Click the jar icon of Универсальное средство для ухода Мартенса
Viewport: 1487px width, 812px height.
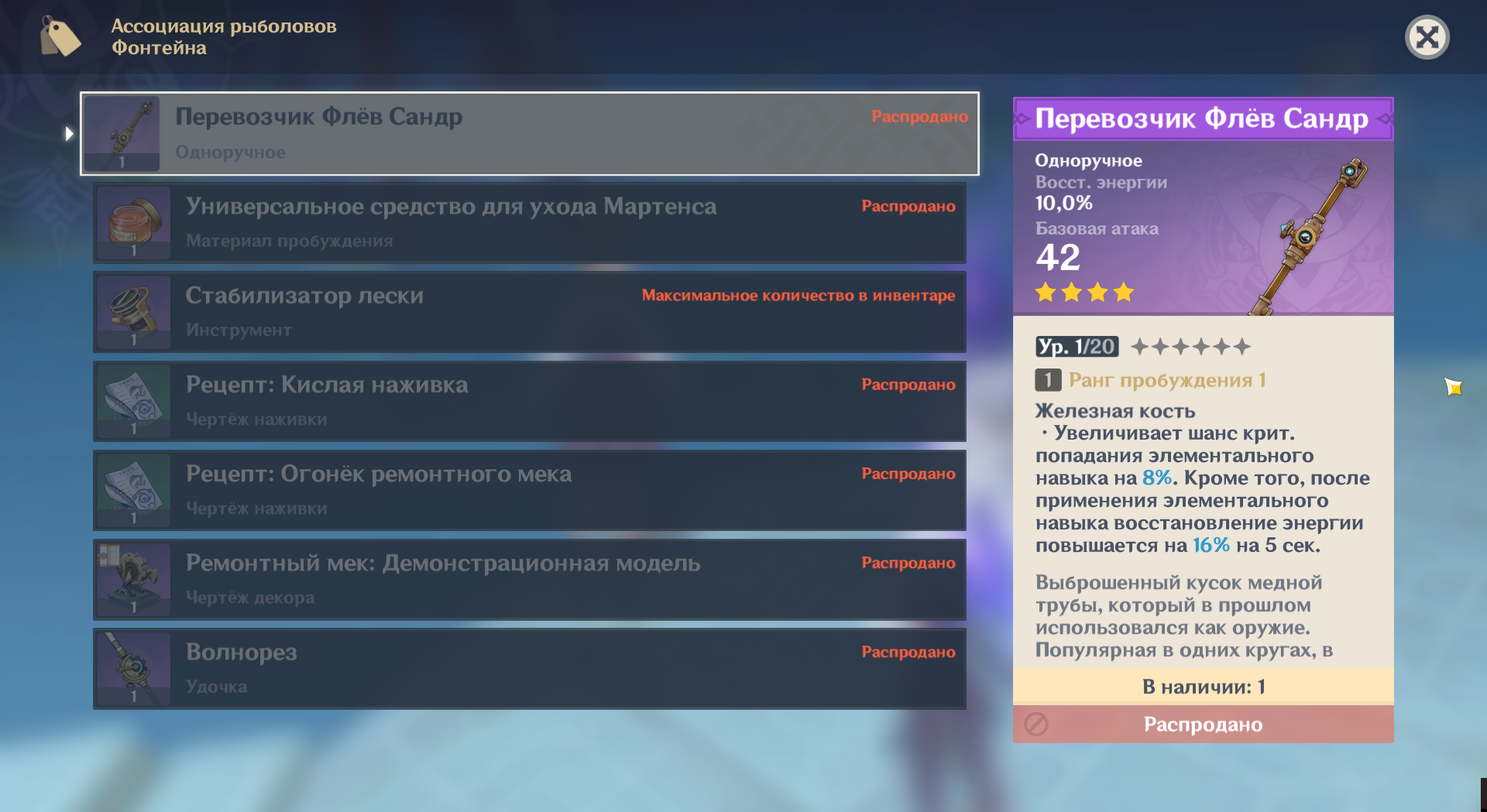click(x=133, y=223)
